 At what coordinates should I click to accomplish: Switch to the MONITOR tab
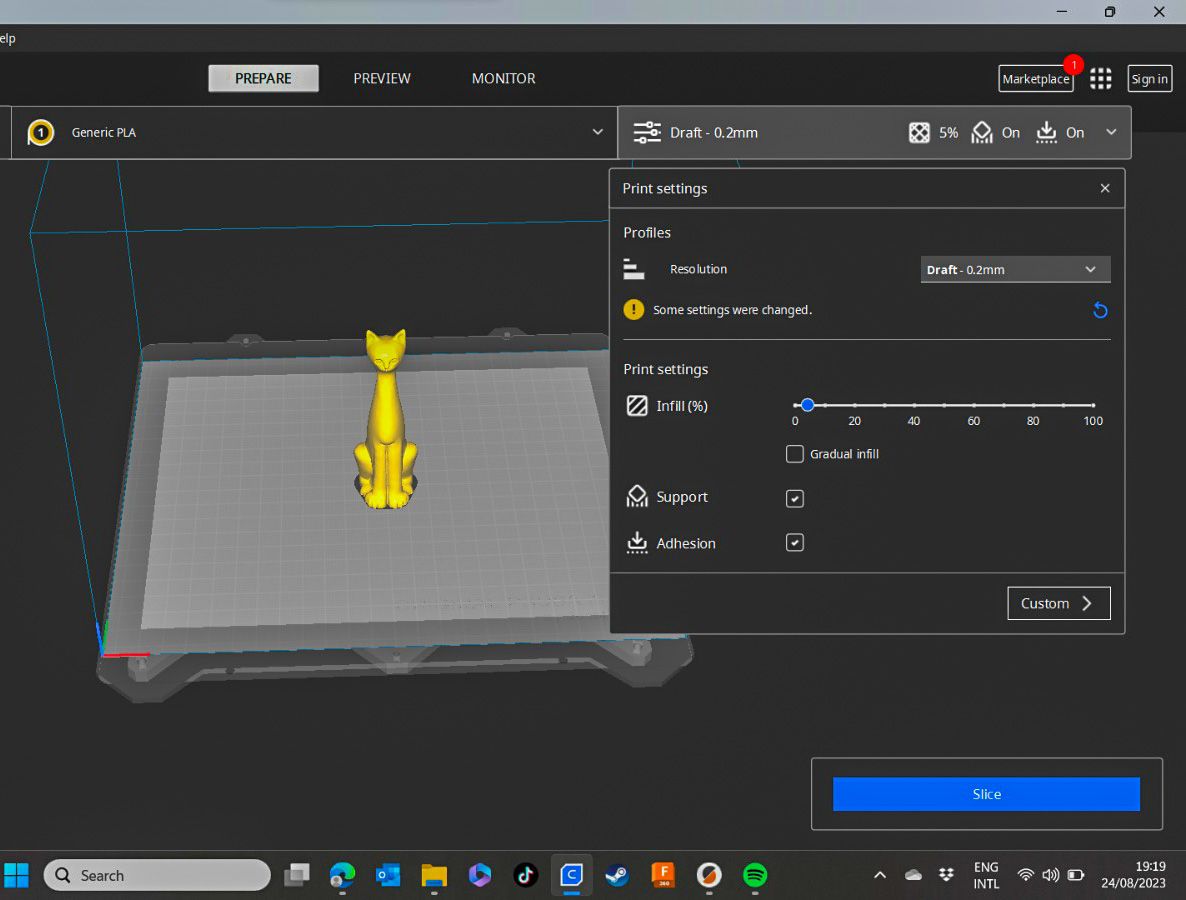click(503, 78)
